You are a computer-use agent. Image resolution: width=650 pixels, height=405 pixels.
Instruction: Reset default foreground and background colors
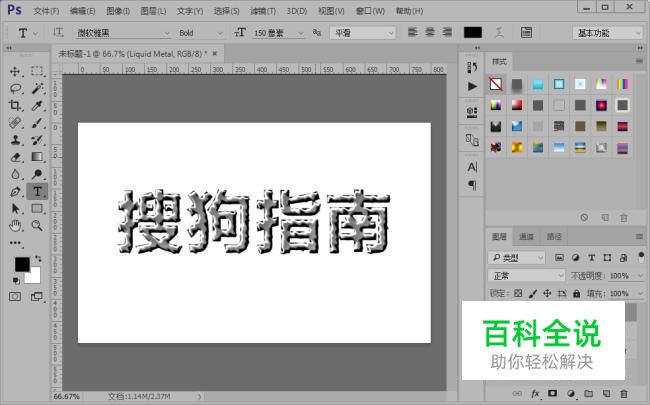point(16,281)
